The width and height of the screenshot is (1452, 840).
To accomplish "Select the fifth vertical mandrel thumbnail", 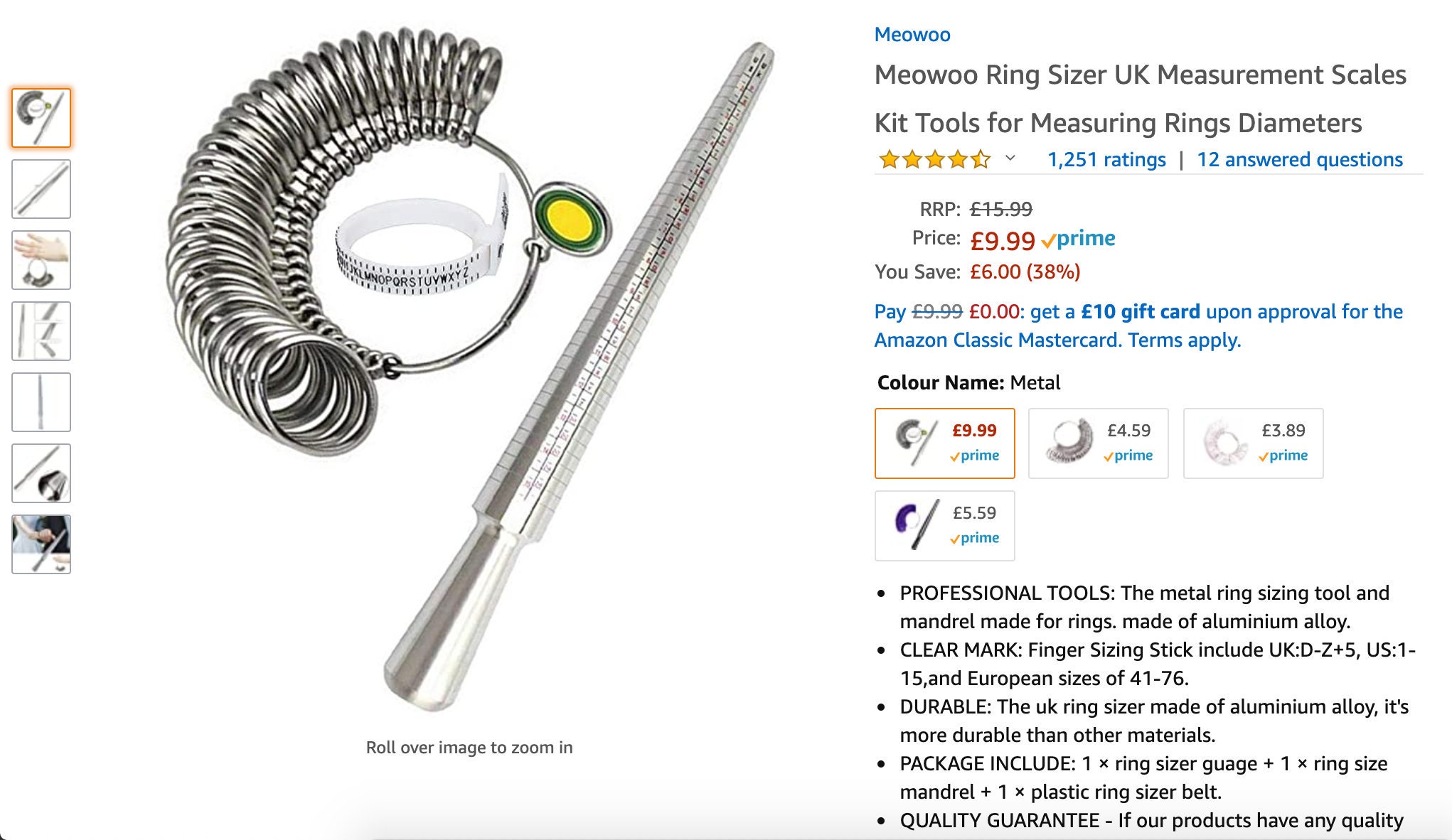I will click(x=41, y=402).
